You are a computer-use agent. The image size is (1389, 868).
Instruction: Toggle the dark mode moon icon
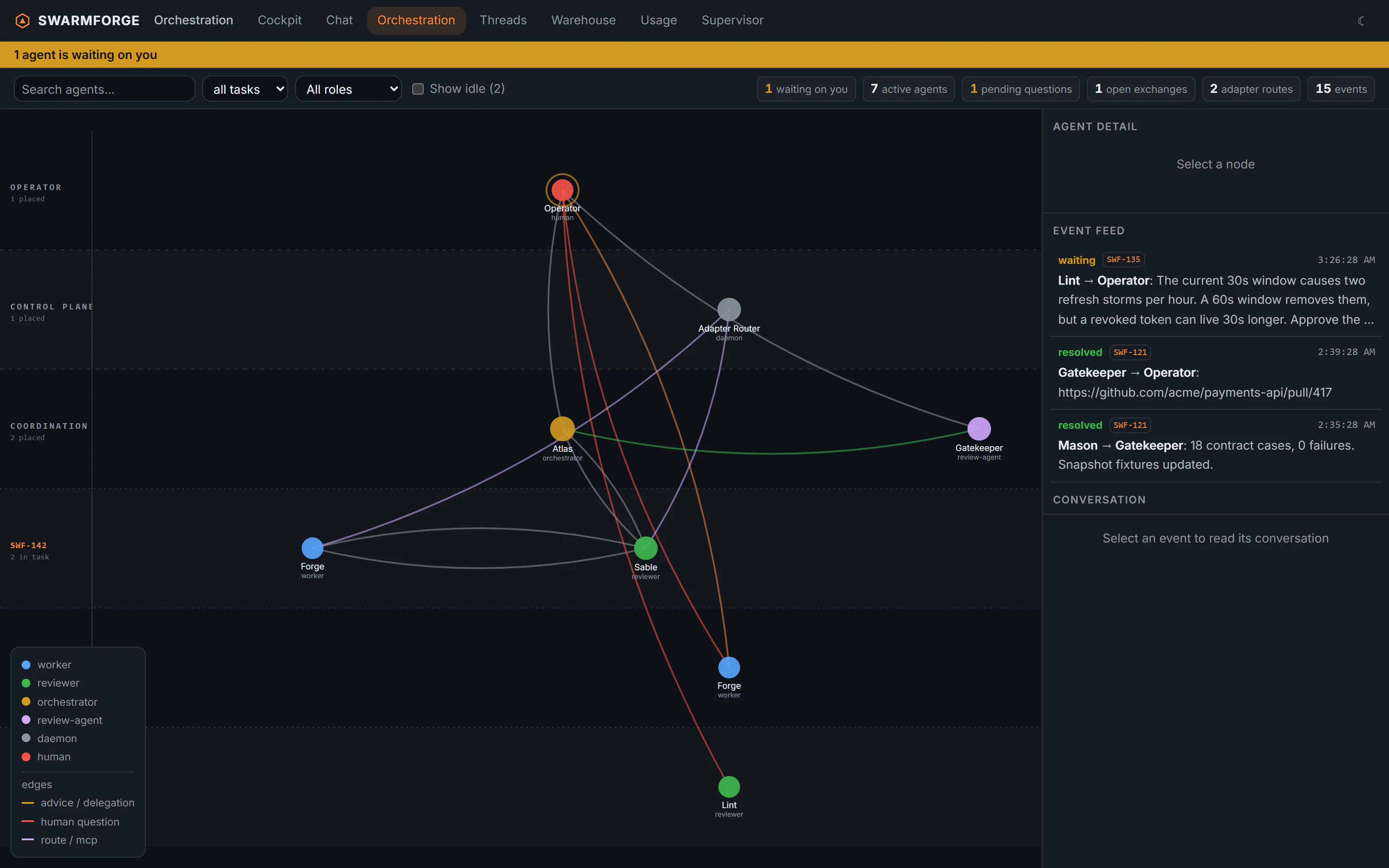(x=1361, y=21)
